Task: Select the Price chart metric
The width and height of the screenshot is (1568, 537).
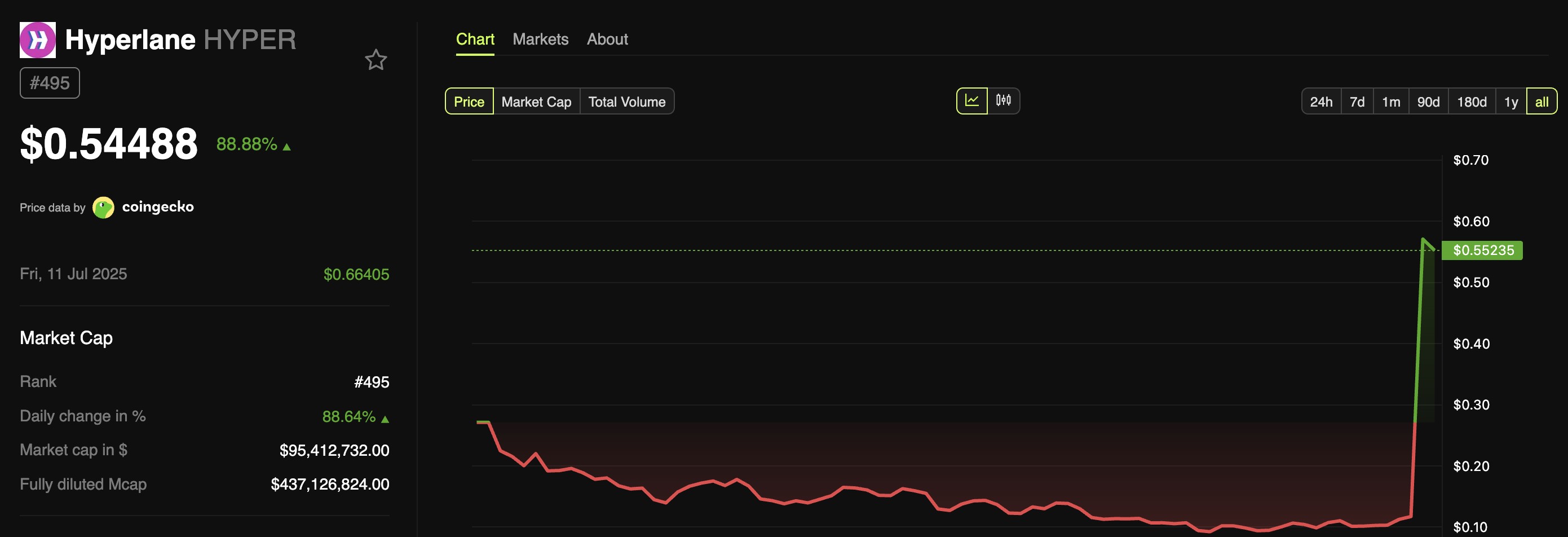Action: 469,101
